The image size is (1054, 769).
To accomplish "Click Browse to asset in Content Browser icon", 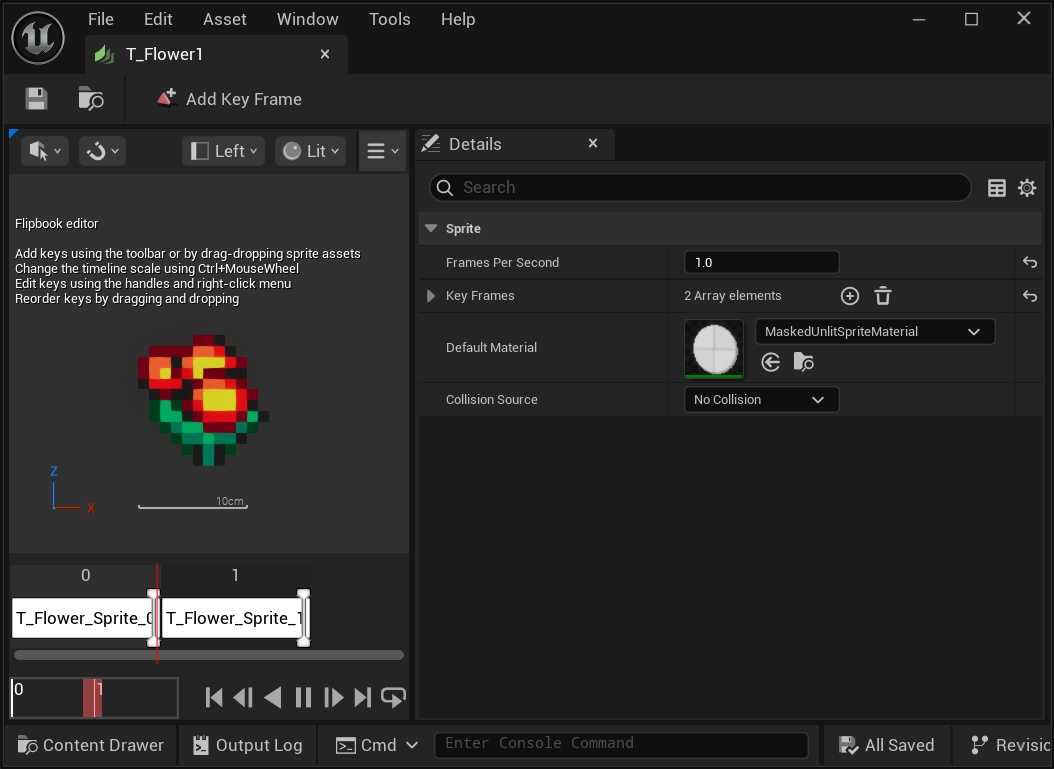I will pyautogui.click(x=91, y=98).
